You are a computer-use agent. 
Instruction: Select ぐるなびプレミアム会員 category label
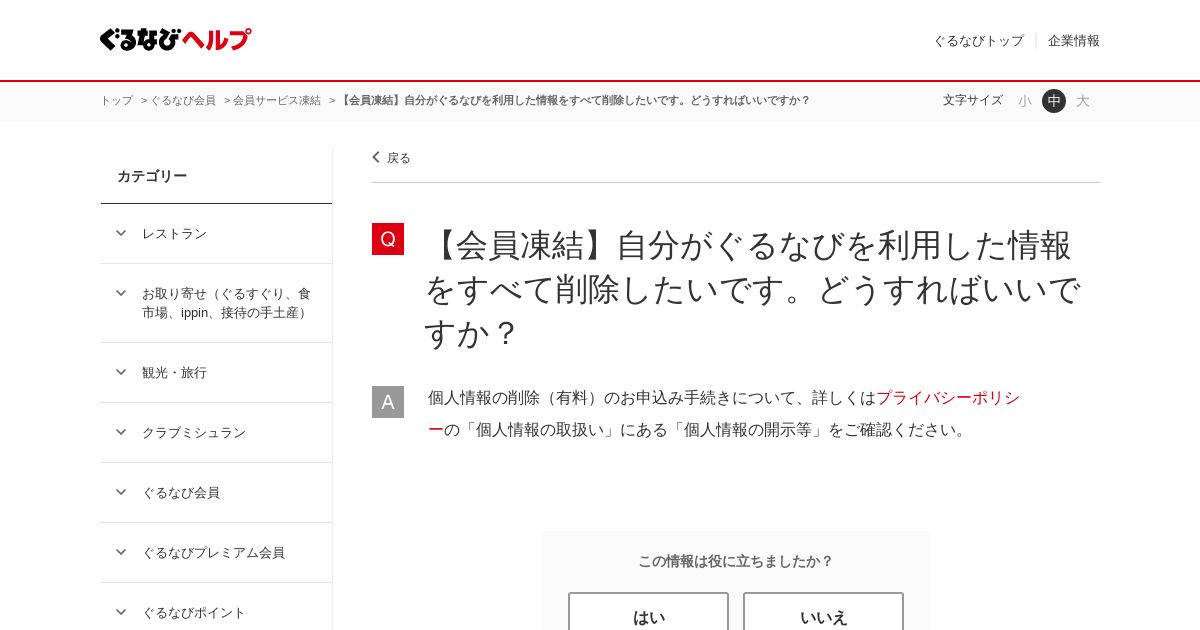click(213, 553)
